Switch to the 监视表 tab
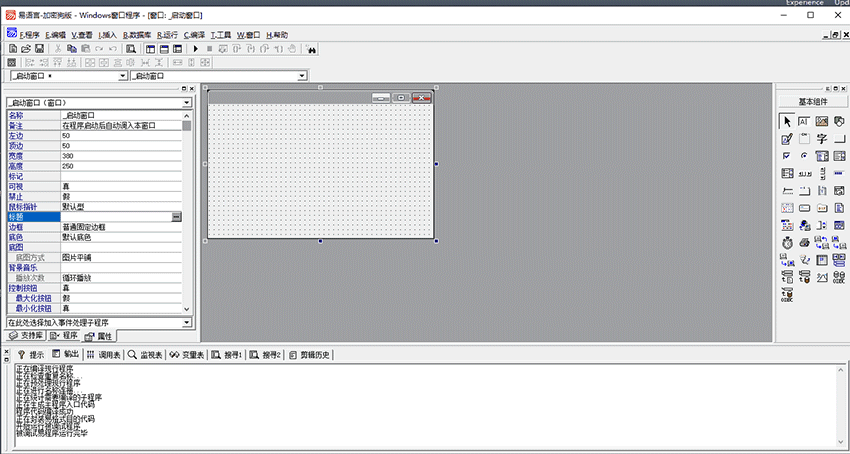 145,355
